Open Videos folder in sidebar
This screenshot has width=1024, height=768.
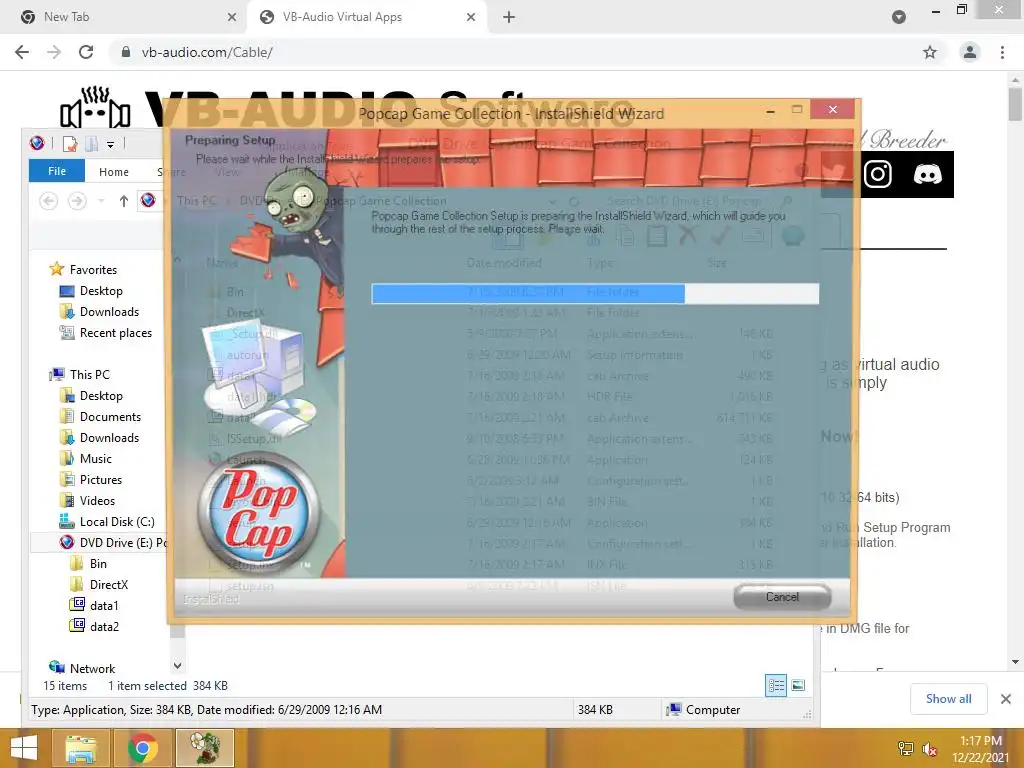tap(97, 500)
